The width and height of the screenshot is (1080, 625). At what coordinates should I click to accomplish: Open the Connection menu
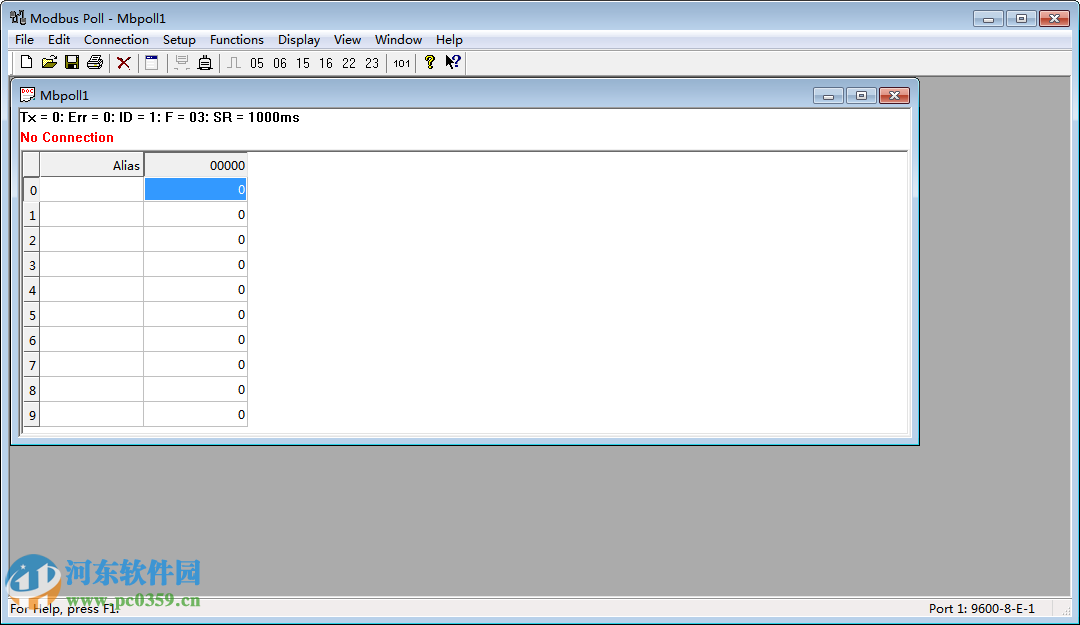[116, 39]
